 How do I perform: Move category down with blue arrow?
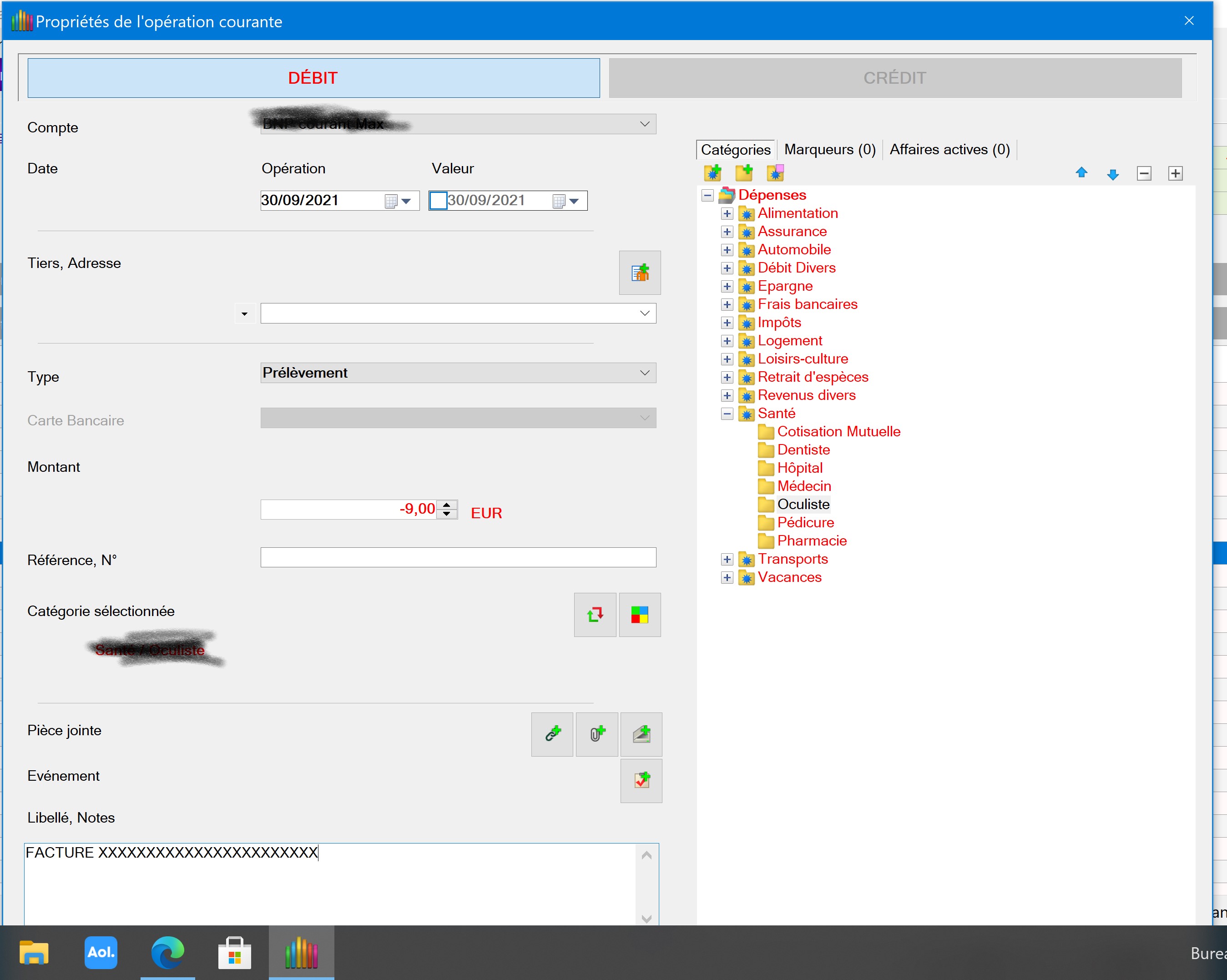[x=1113, y=174]
